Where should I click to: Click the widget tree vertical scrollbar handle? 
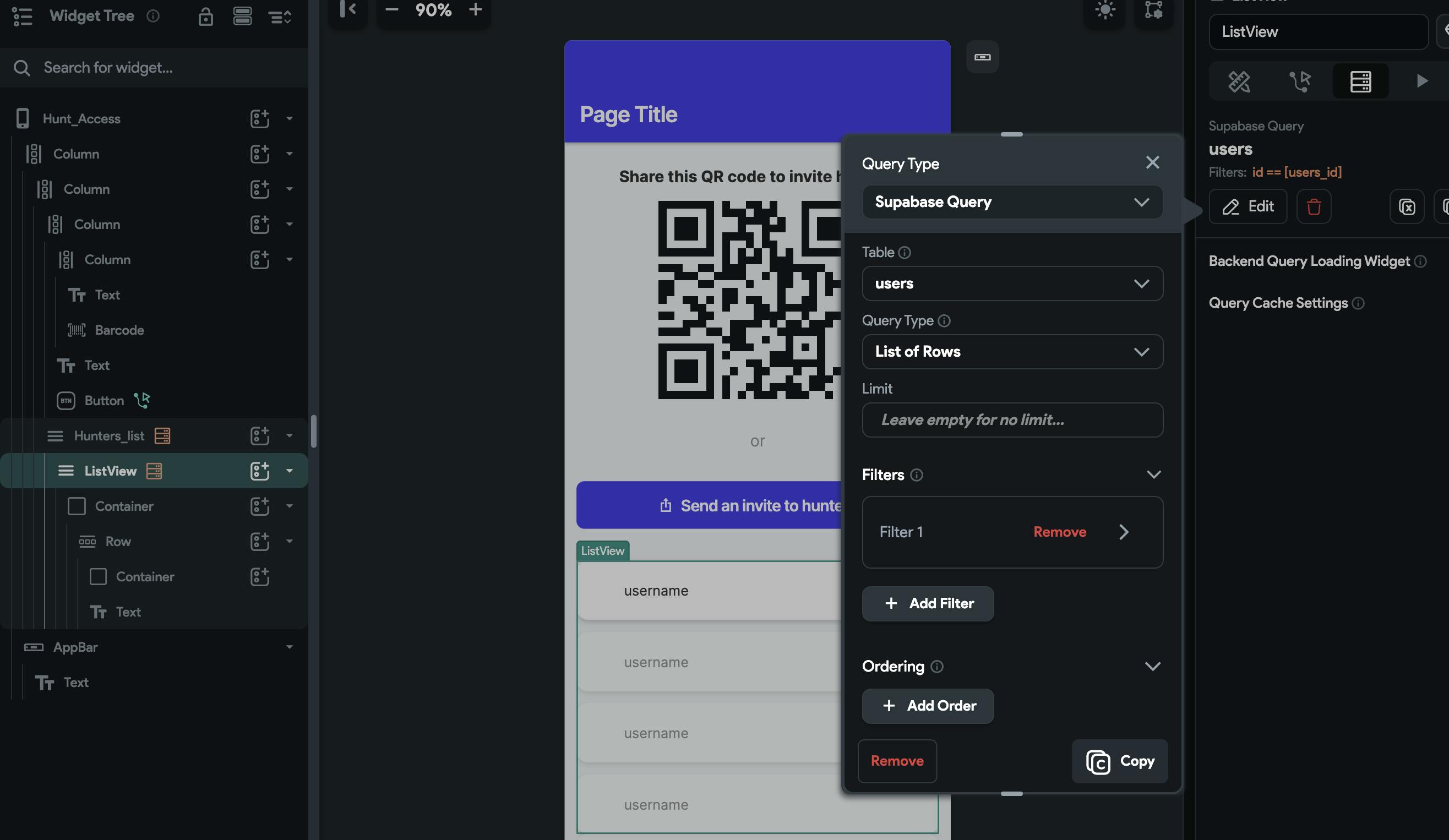313,430
